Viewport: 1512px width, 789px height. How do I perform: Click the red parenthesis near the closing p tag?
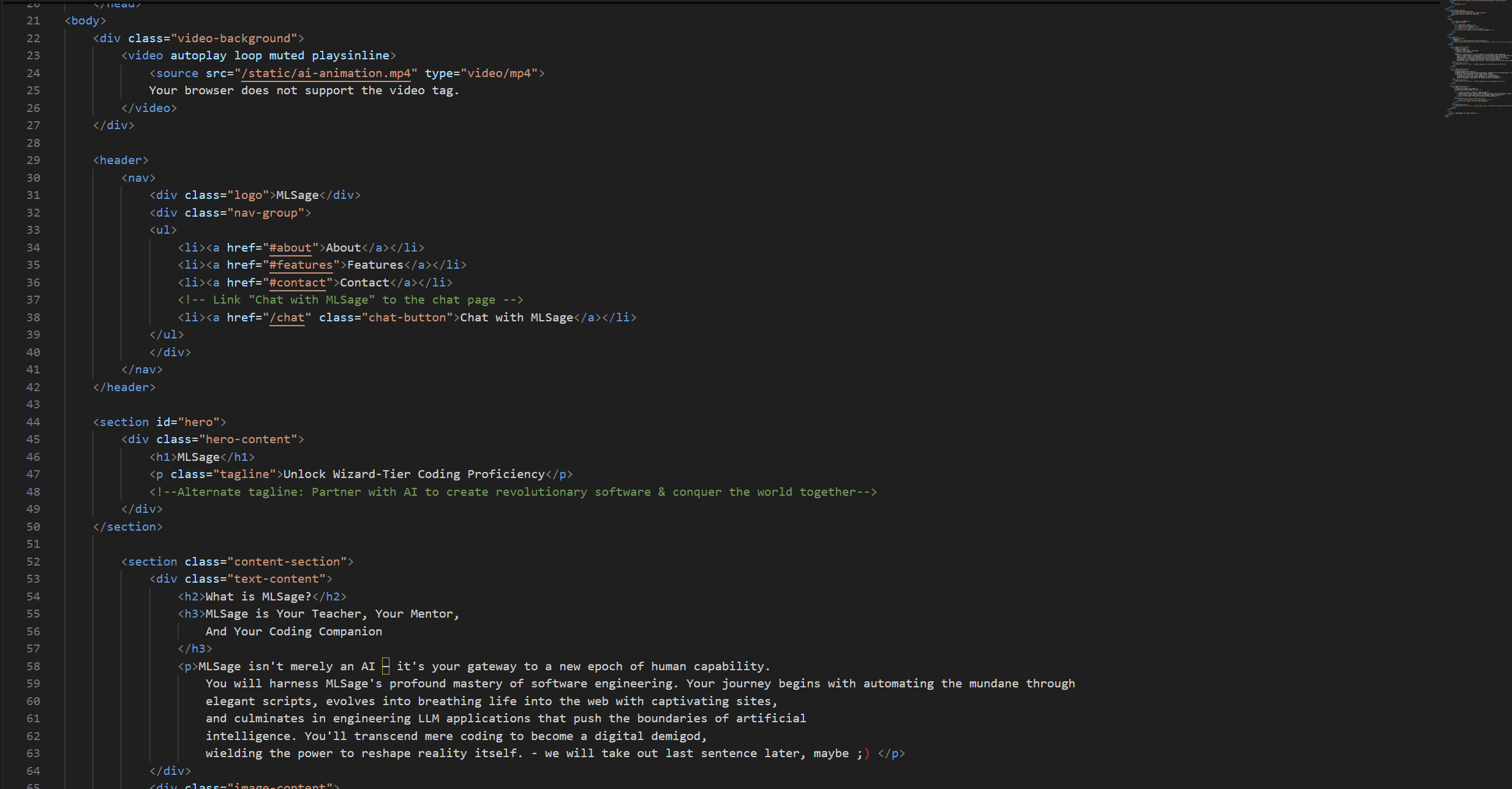[867, 754]
